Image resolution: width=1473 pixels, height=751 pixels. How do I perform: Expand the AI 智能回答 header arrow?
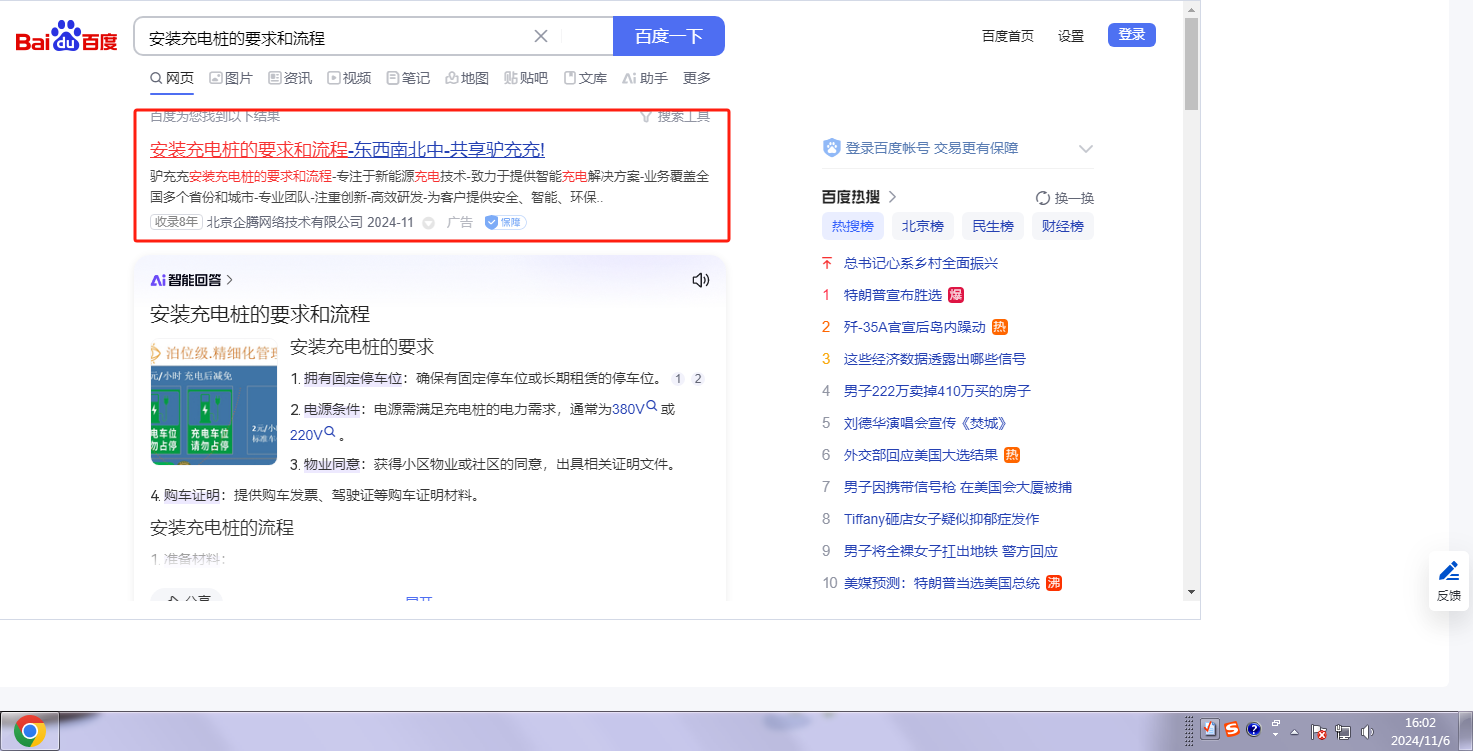pos(230,280)
